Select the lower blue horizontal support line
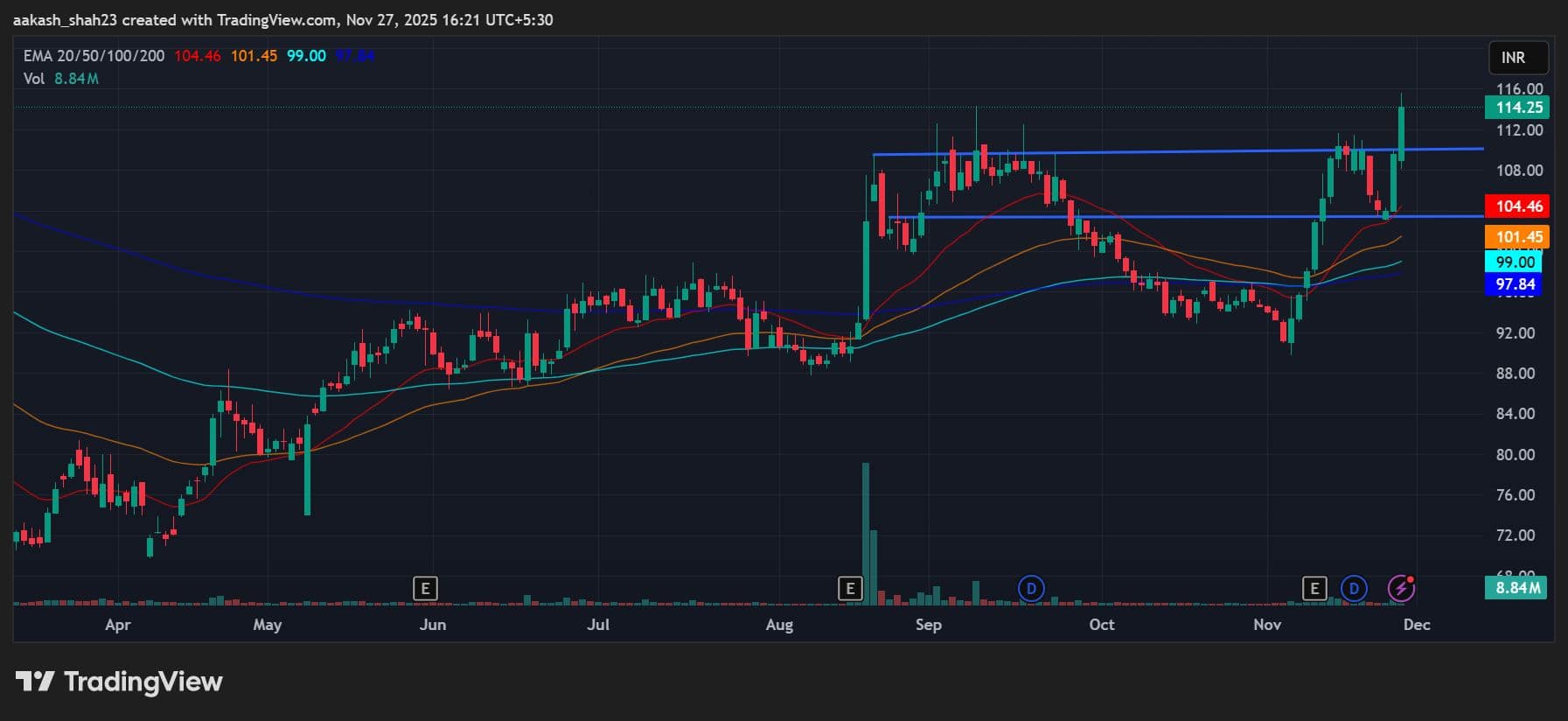 tap(1137, 216)
